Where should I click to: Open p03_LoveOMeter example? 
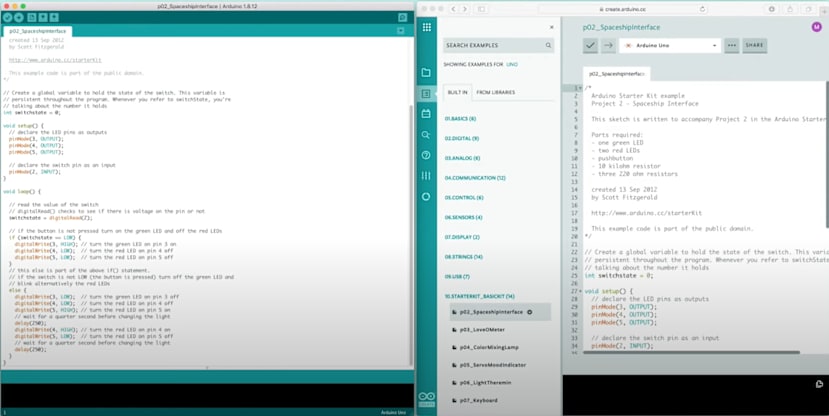(x=482, y=330)
